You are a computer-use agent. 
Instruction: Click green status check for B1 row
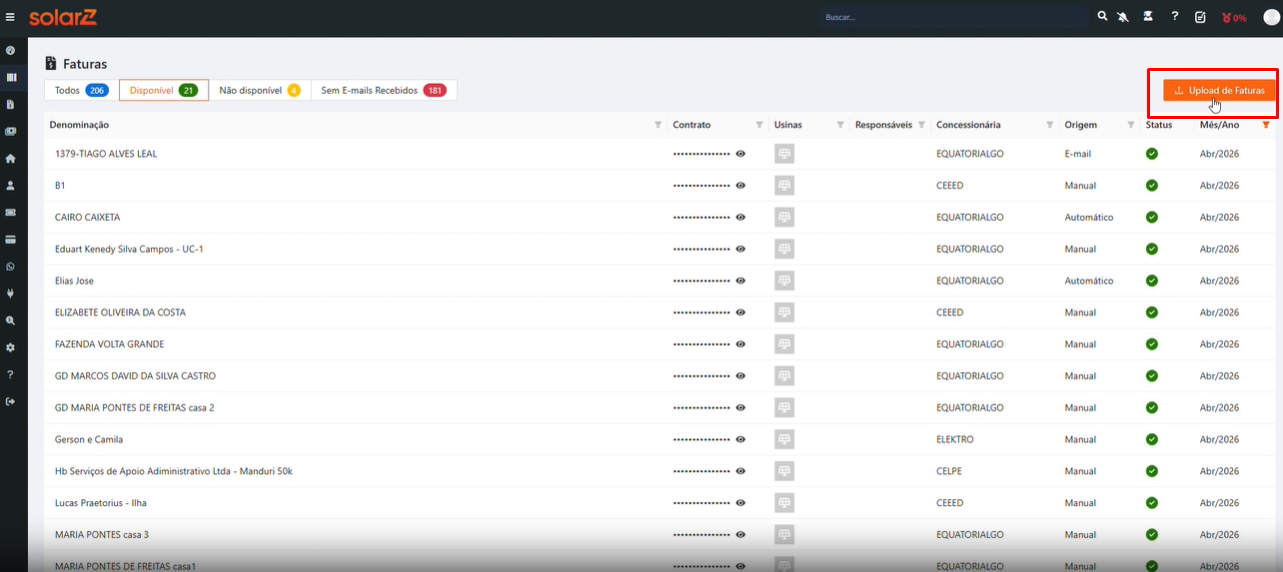(x=1152, y=186)
